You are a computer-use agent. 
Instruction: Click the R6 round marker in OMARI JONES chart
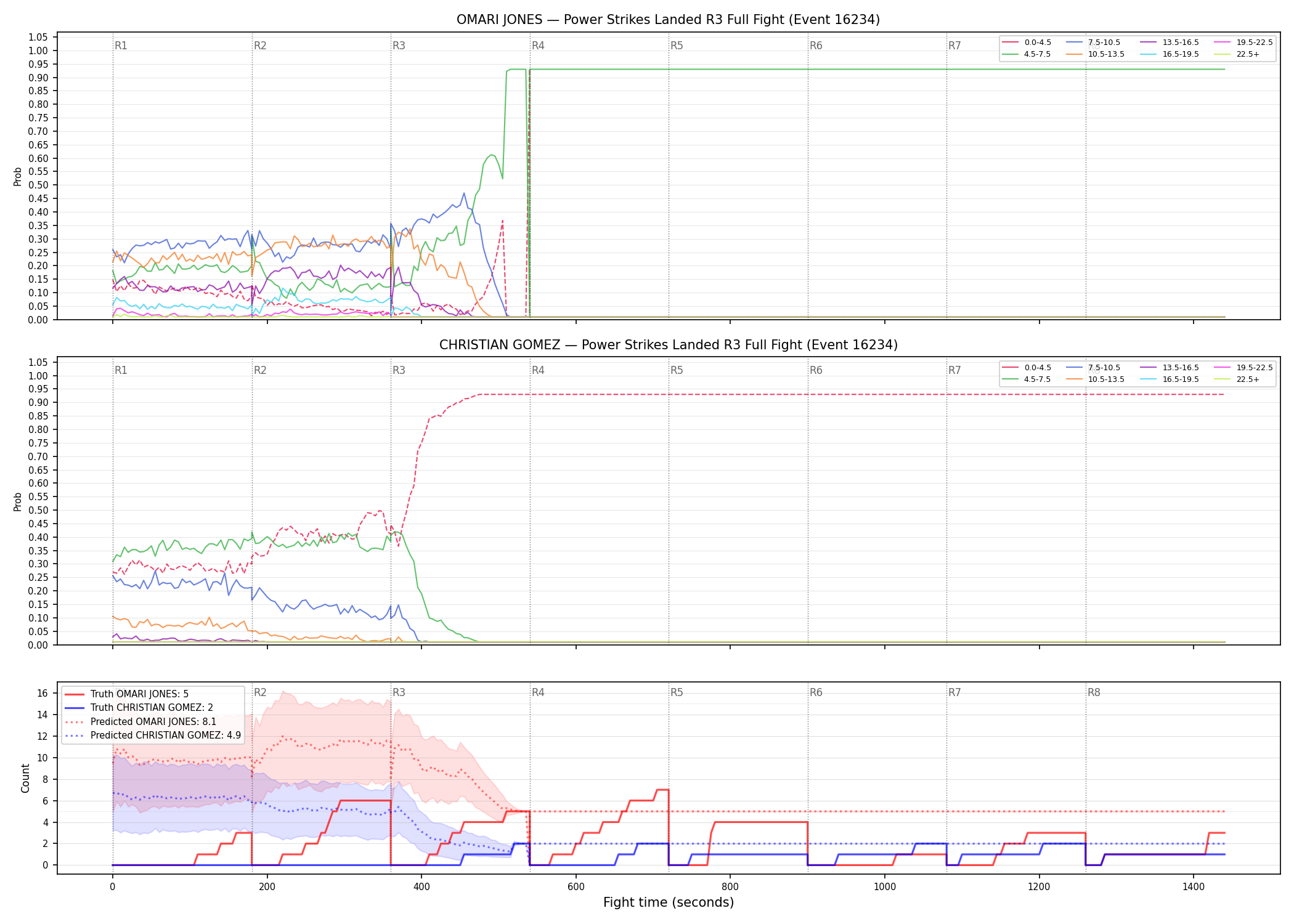816,46
